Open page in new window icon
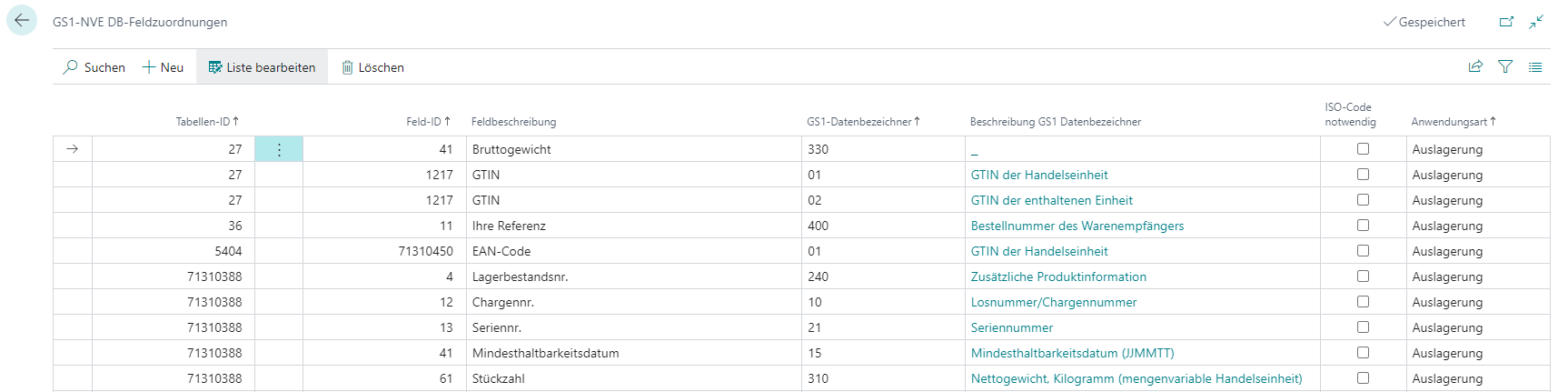The image size is (1568, 392). [1506, 22]
